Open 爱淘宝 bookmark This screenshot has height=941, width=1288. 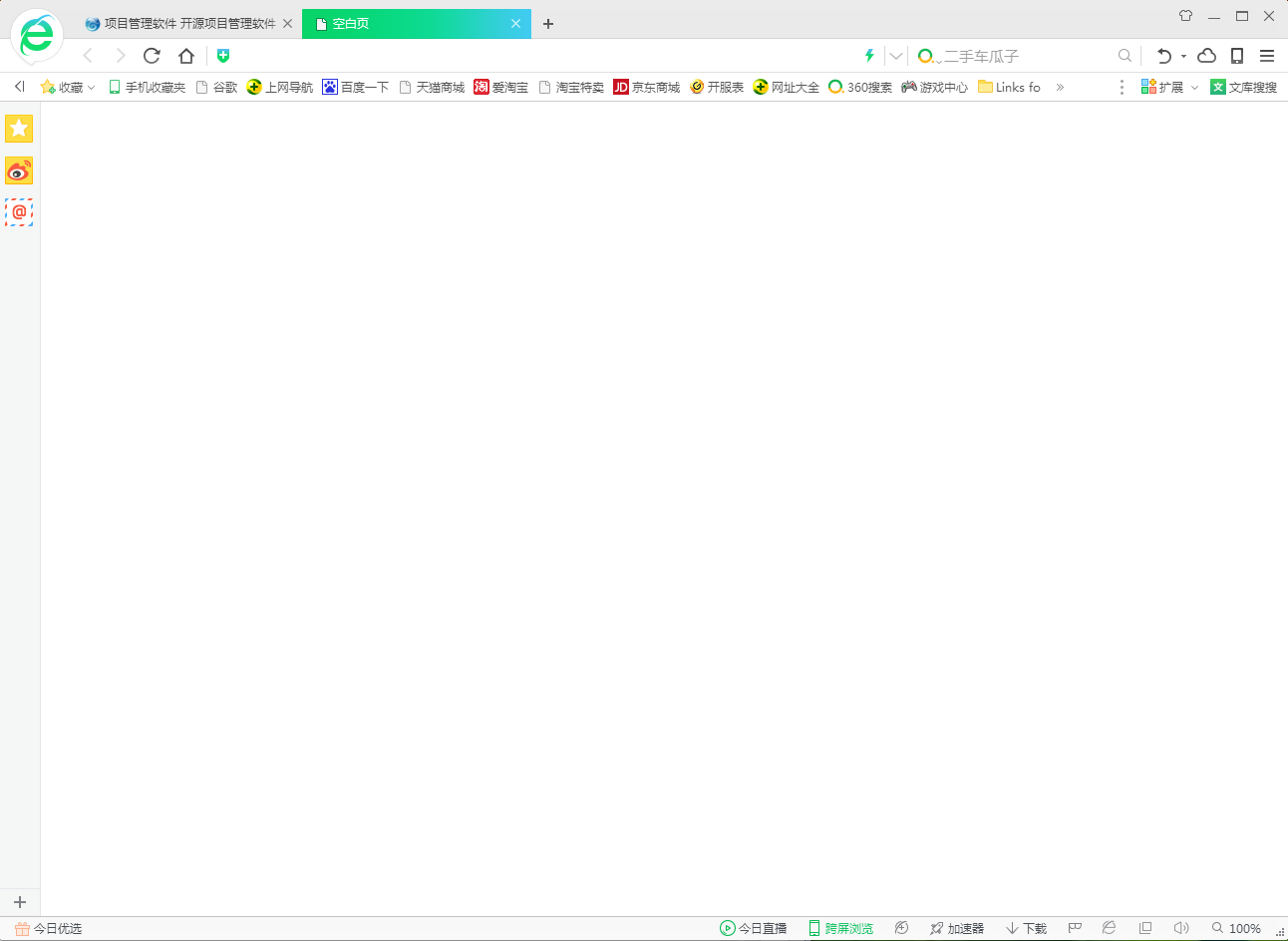(x=501, y=88)
